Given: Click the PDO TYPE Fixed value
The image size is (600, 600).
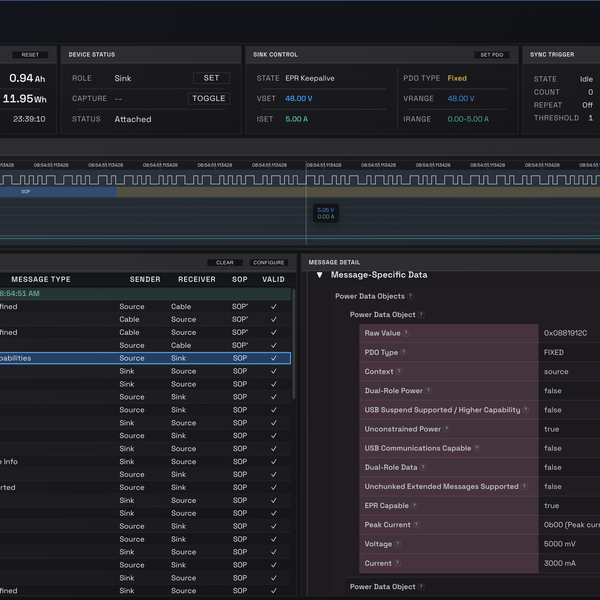Looking at the screenshot, I should pos(457,78).
